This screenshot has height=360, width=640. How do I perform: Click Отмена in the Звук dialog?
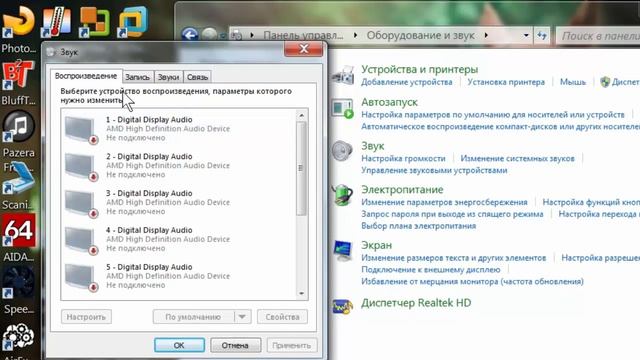pyautogui.click(x=236, y=345)
